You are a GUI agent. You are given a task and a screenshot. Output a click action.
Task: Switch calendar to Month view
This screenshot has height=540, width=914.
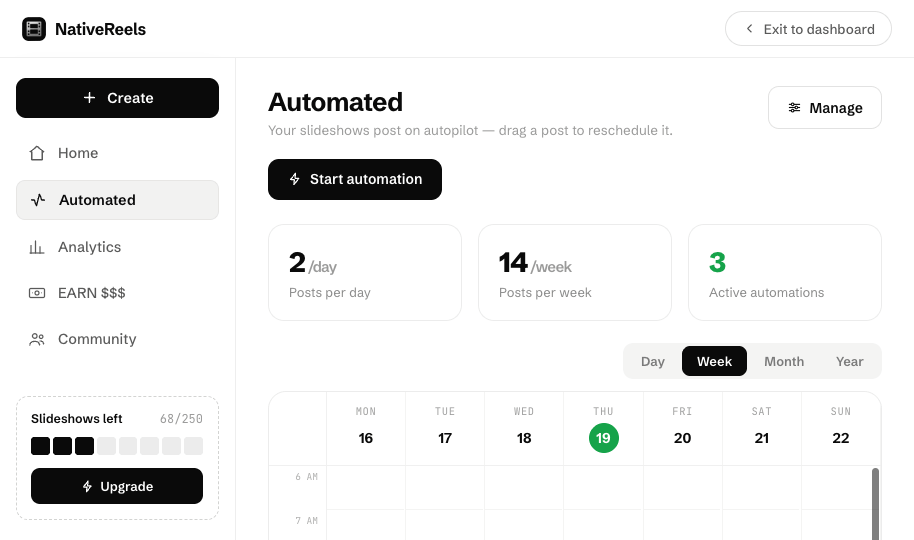784,361
